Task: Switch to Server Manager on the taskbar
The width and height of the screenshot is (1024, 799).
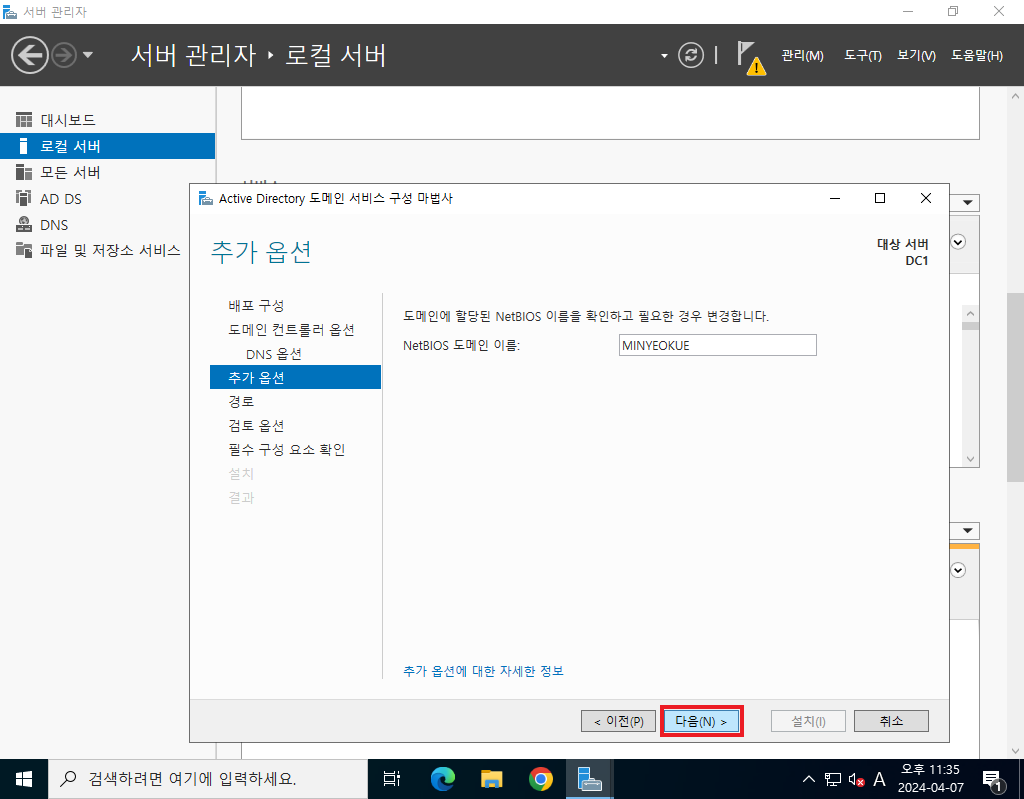Action: pyautogui.click(x=589, y=779)
